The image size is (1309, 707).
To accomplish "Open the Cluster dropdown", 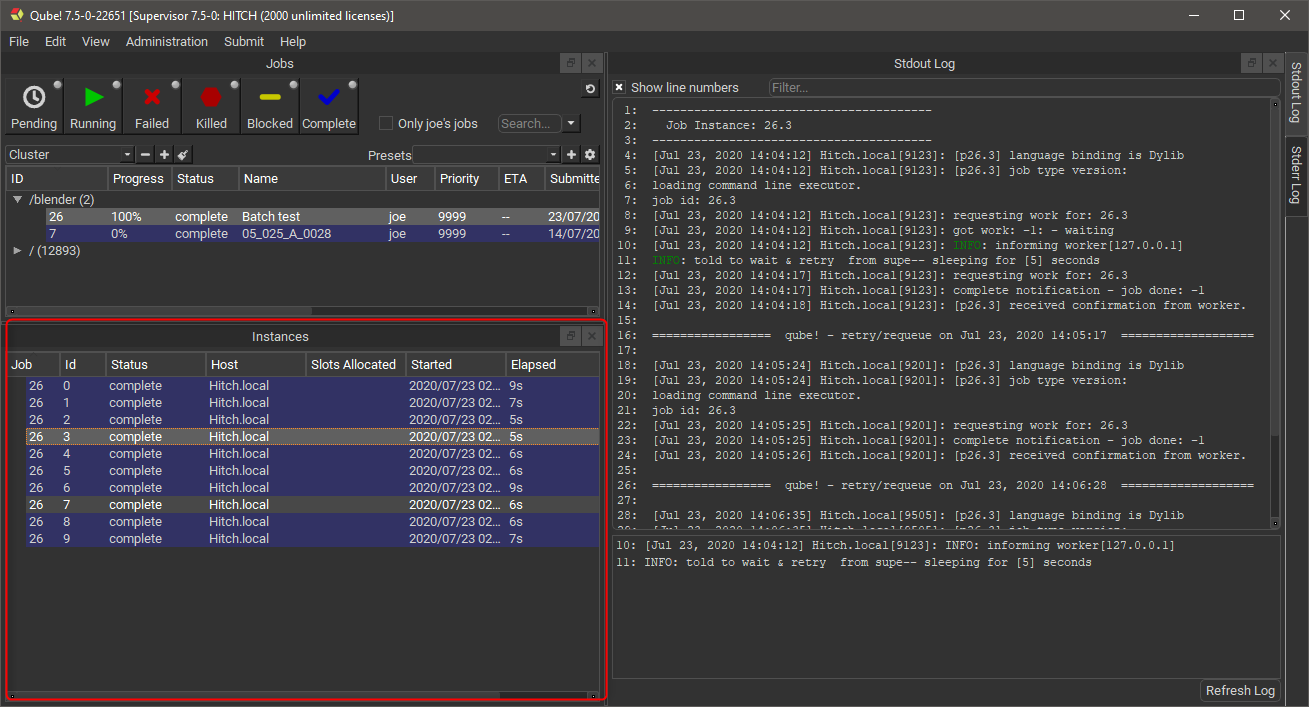I will [70, 155].
